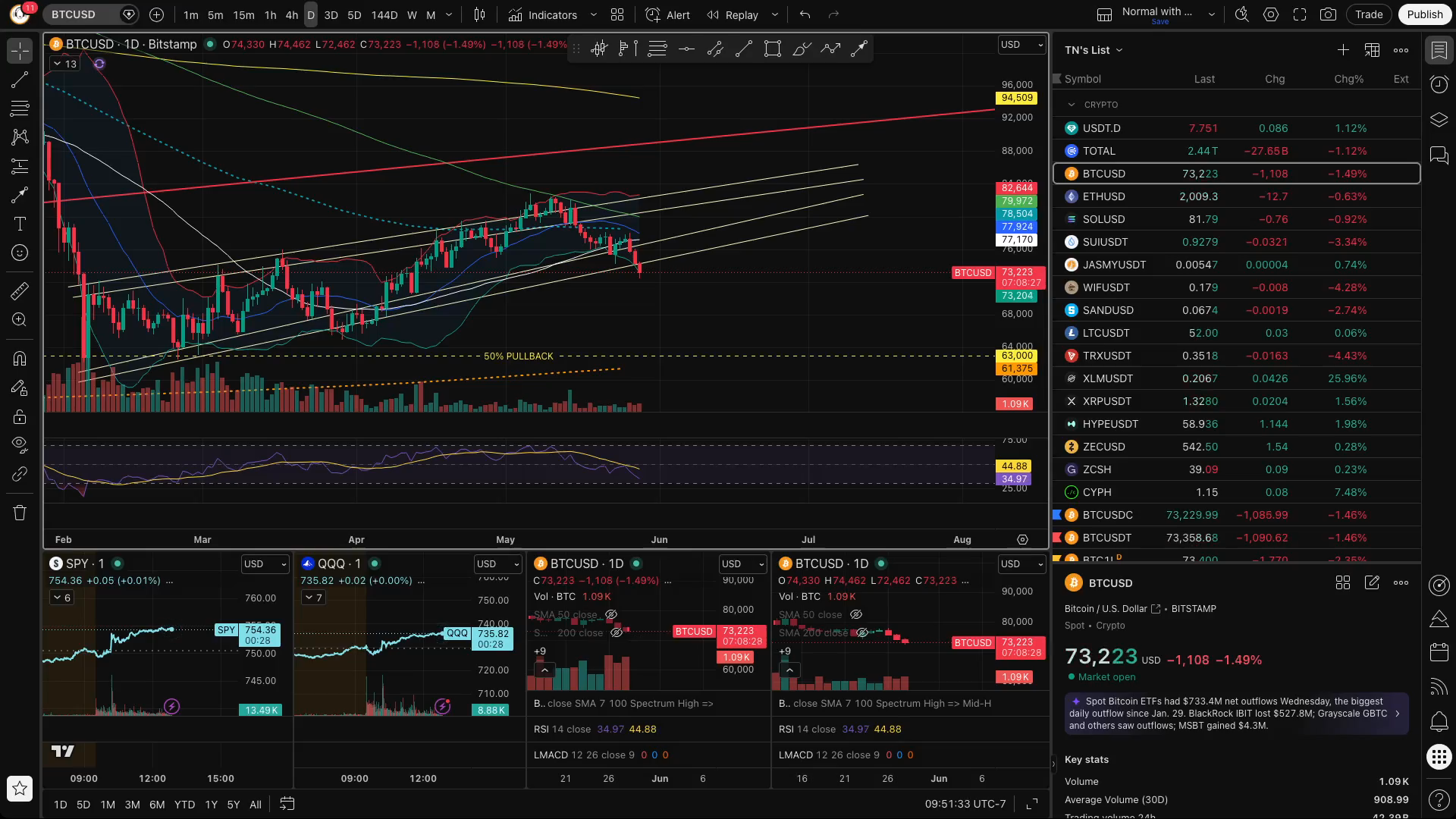
Task: Open the Fibonacci retracement tools
Action: point(20,108)
